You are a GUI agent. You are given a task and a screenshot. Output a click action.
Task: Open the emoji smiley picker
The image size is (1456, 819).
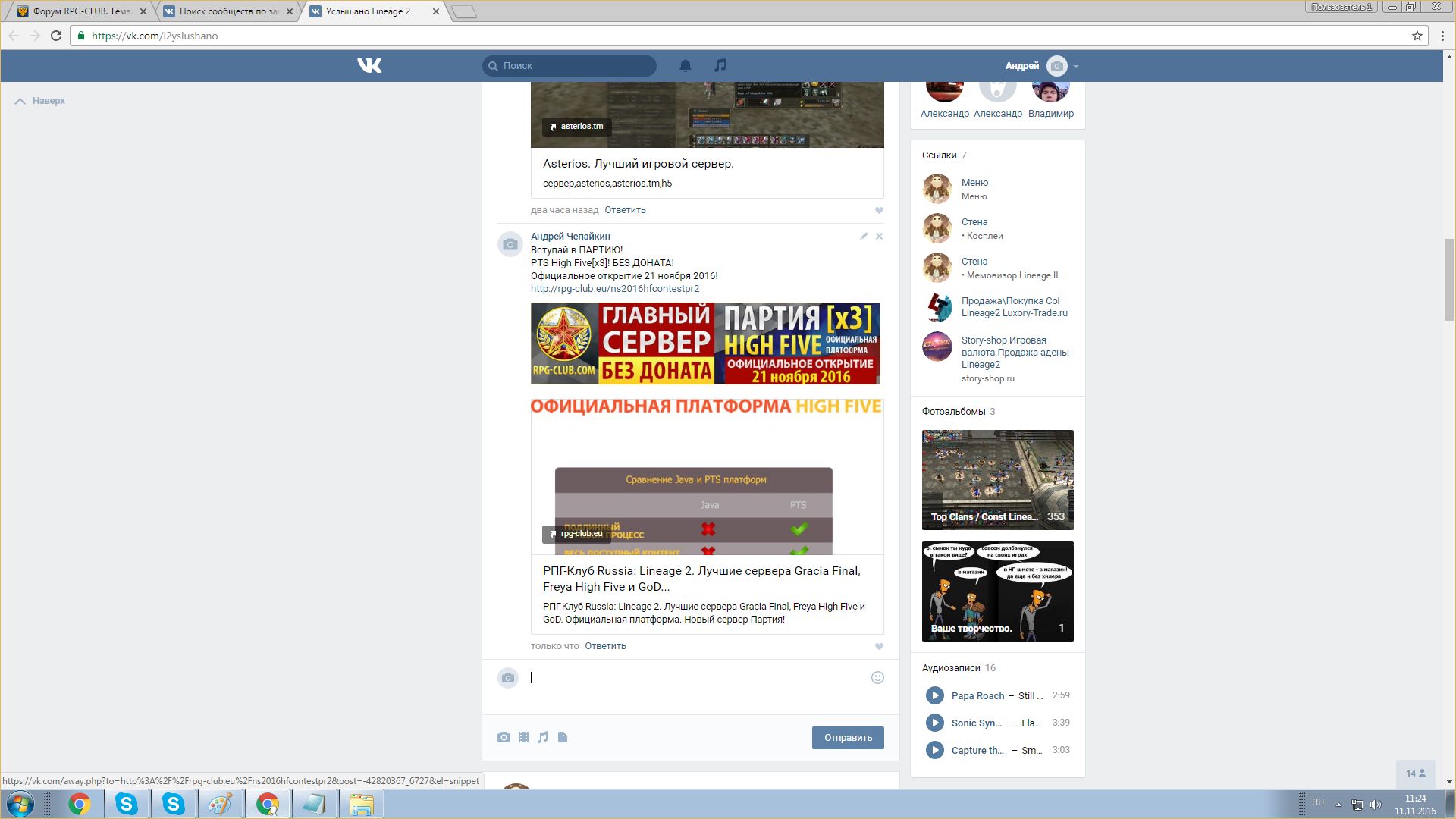877,678
